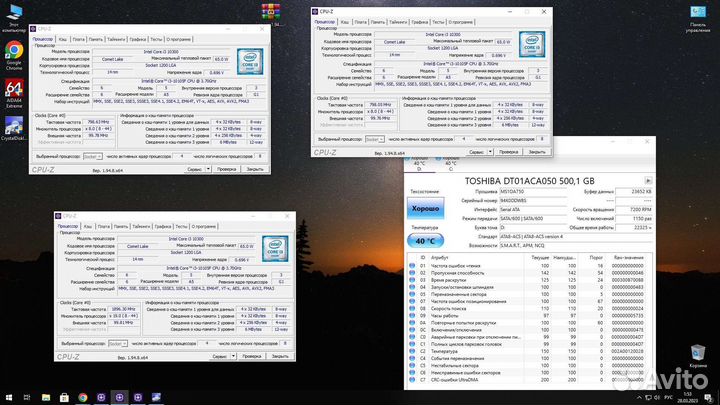
Task: Click the Intel Core i3 logo in the 798.03 MHz CPU-Z window
Action: click(532, 44)
